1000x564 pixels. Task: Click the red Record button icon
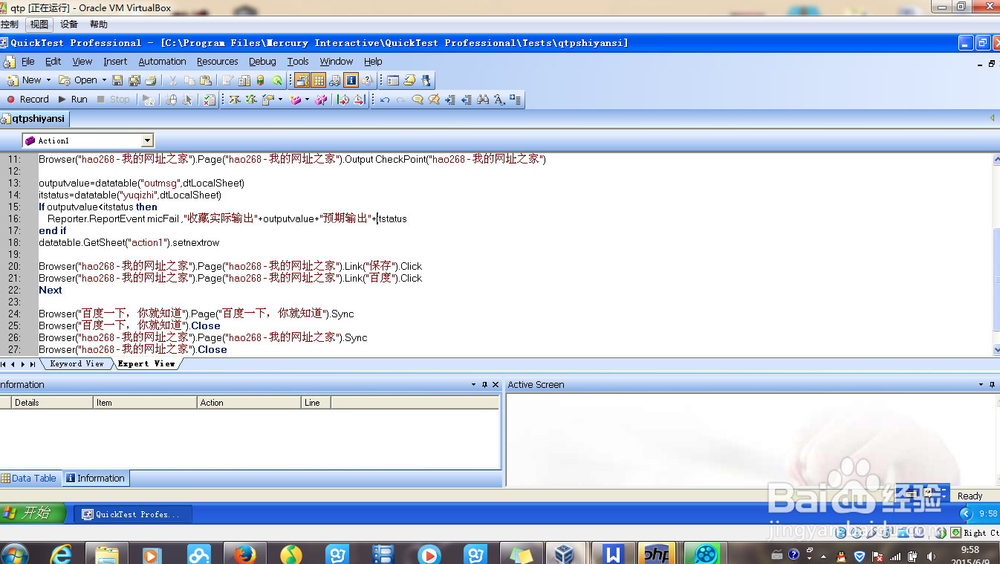pos(11,100)
